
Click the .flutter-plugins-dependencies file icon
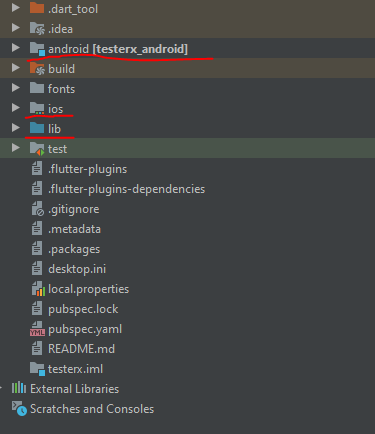point(37,188)
